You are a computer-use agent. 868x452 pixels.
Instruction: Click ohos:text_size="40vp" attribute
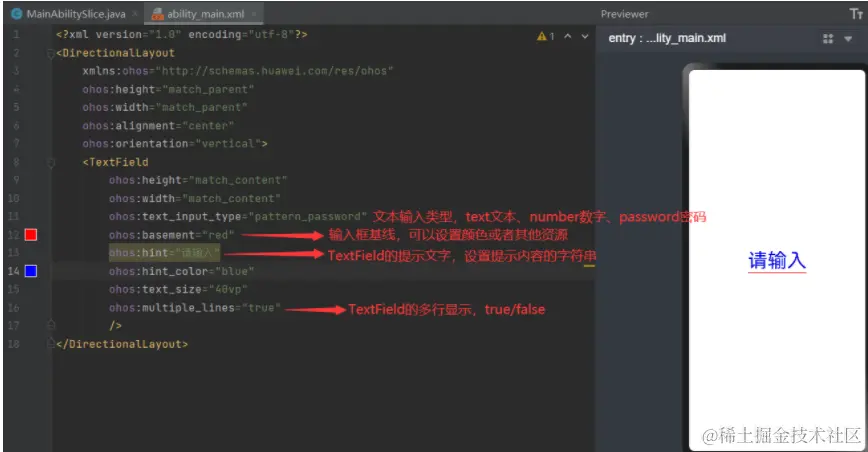[x=178, y=289]
